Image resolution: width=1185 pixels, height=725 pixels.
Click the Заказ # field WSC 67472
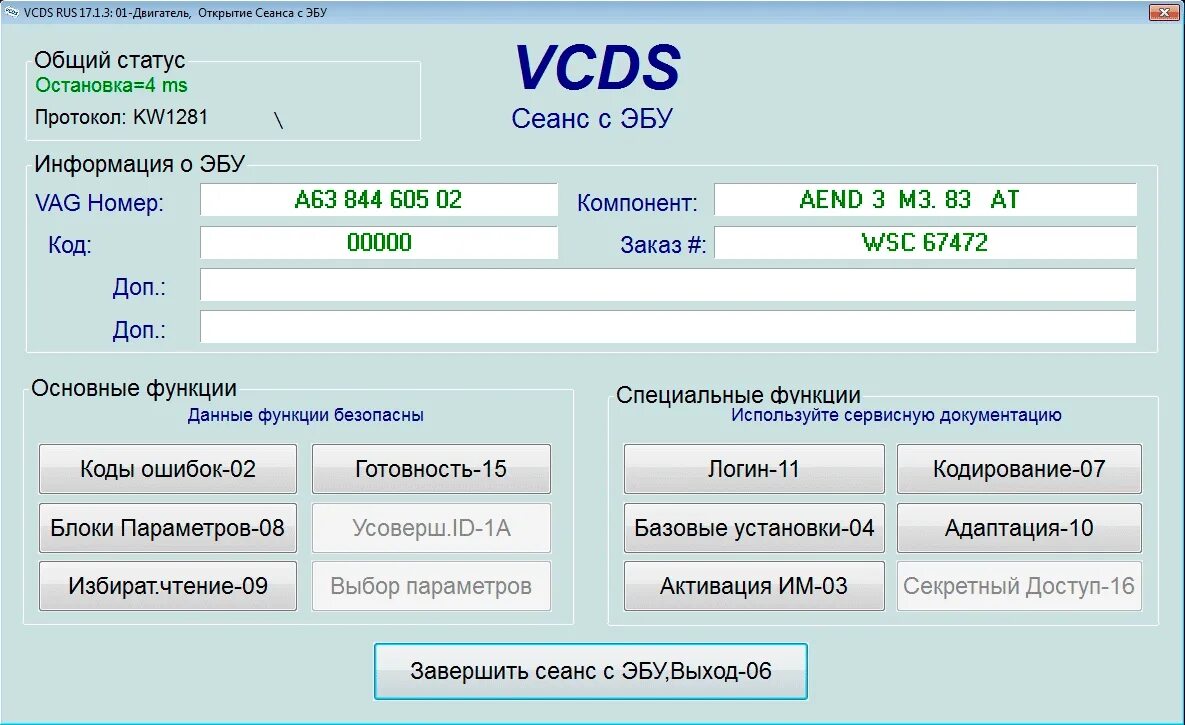[925, 243]
